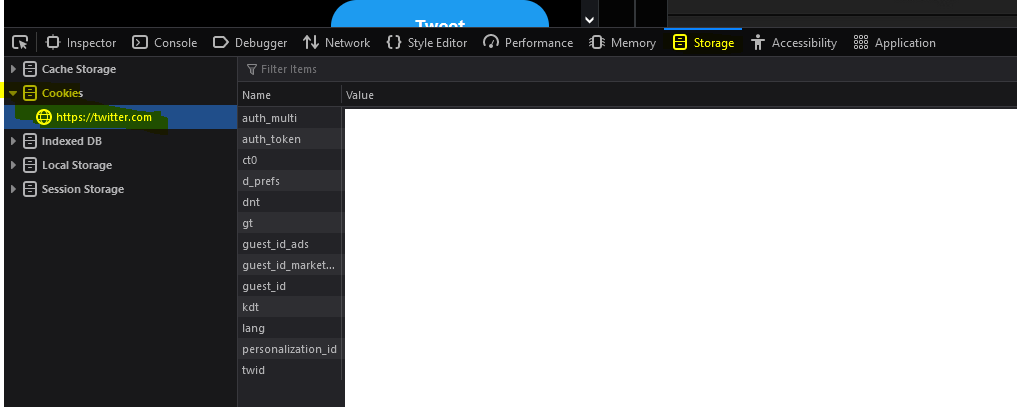Focus the Filter Items search field
The image size is (1017, 407).
627,69
